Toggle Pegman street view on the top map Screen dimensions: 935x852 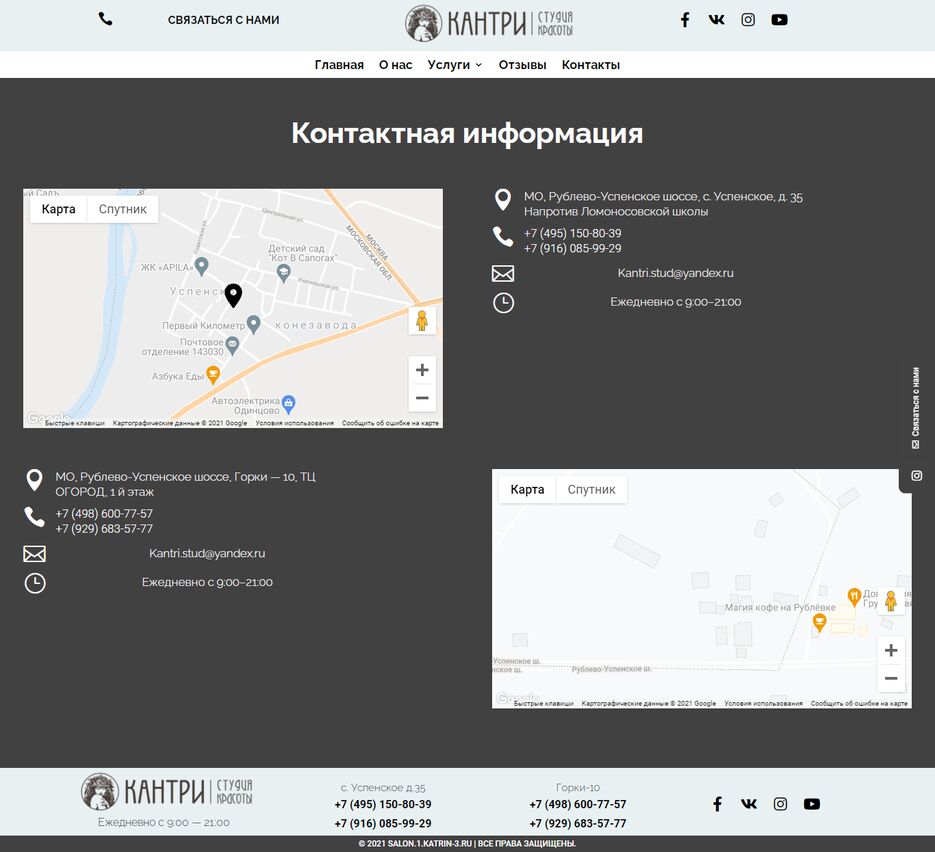[422, 320]
